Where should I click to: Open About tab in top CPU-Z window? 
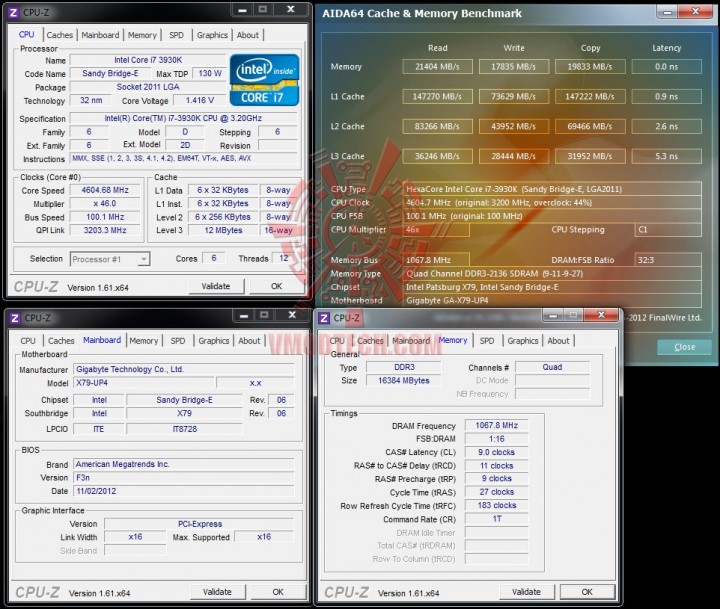248,35
